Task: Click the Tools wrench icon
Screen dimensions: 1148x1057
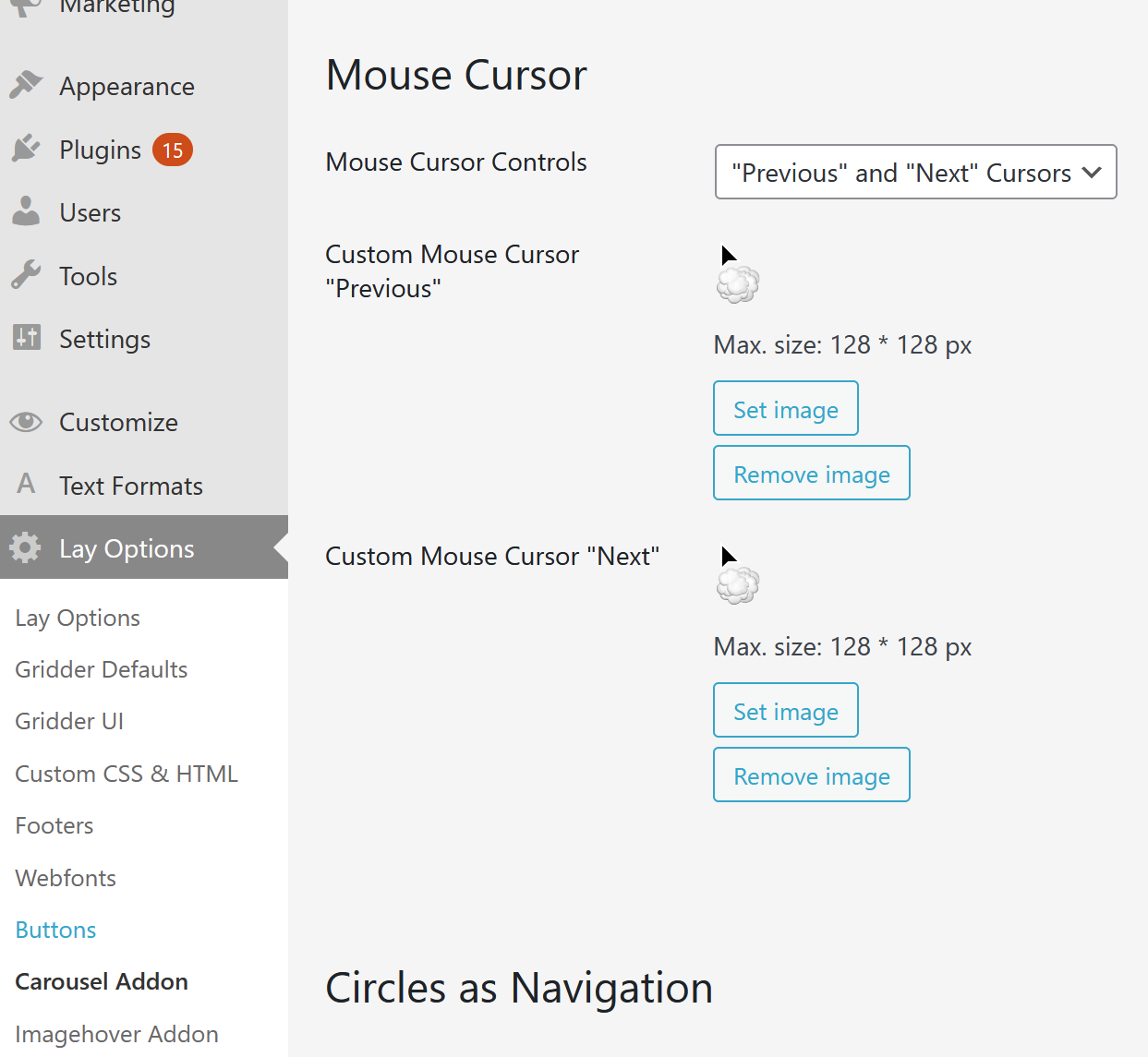Action: pyautogui.click(x=26, y=275)
